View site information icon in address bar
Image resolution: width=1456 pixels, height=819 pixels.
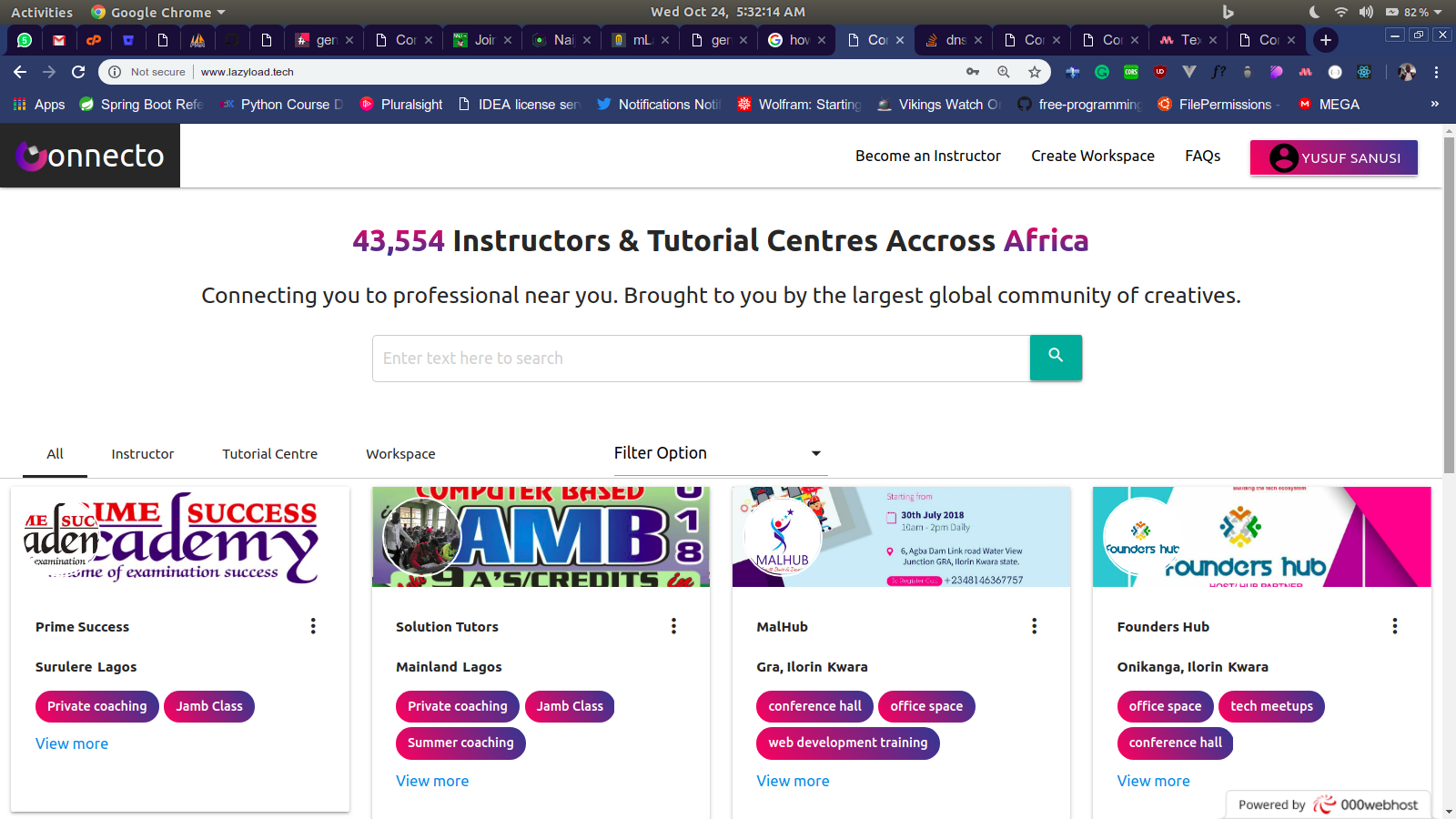click(115, 72)
